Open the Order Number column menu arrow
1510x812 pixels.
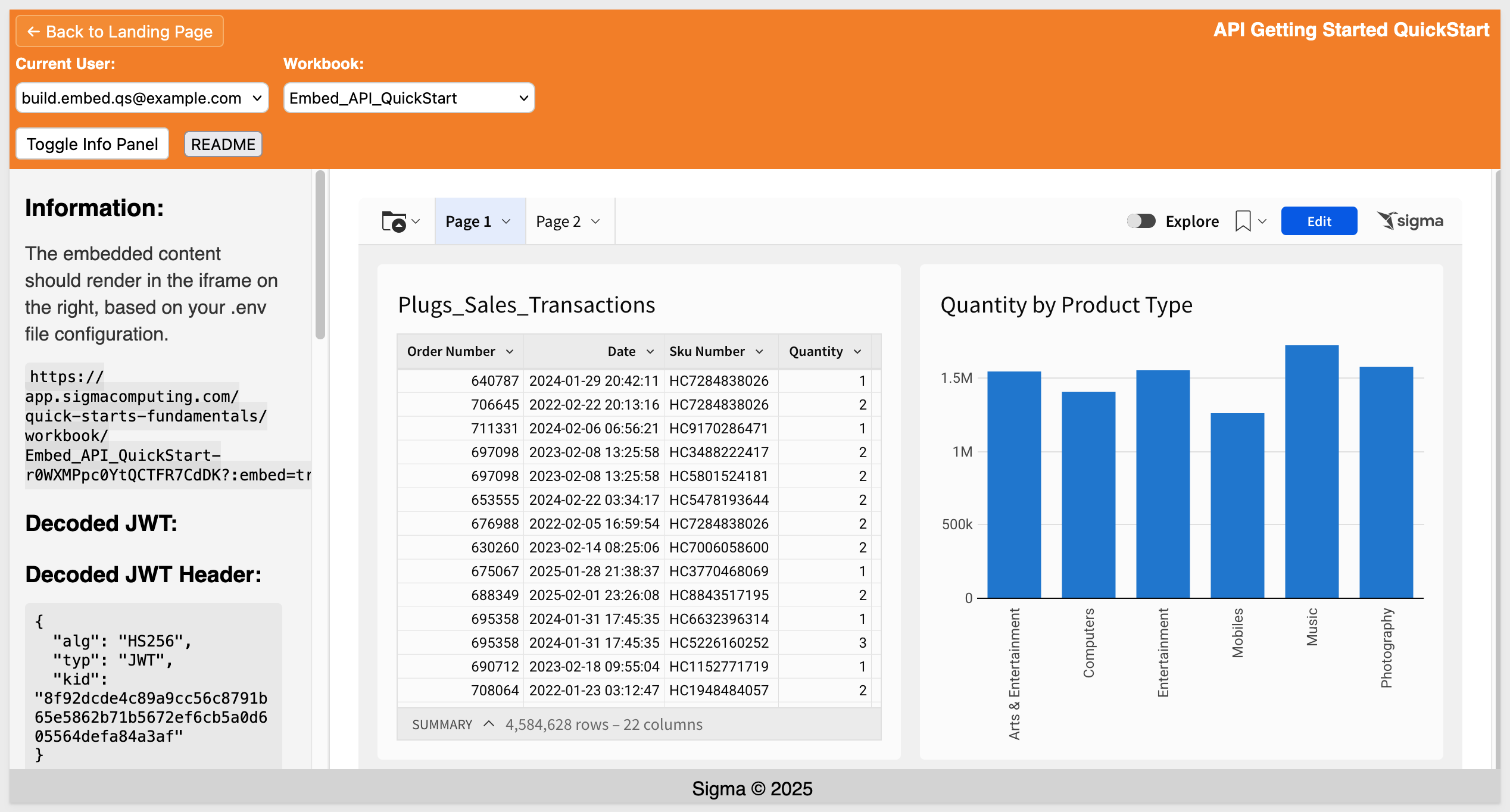tap(510, 352)
